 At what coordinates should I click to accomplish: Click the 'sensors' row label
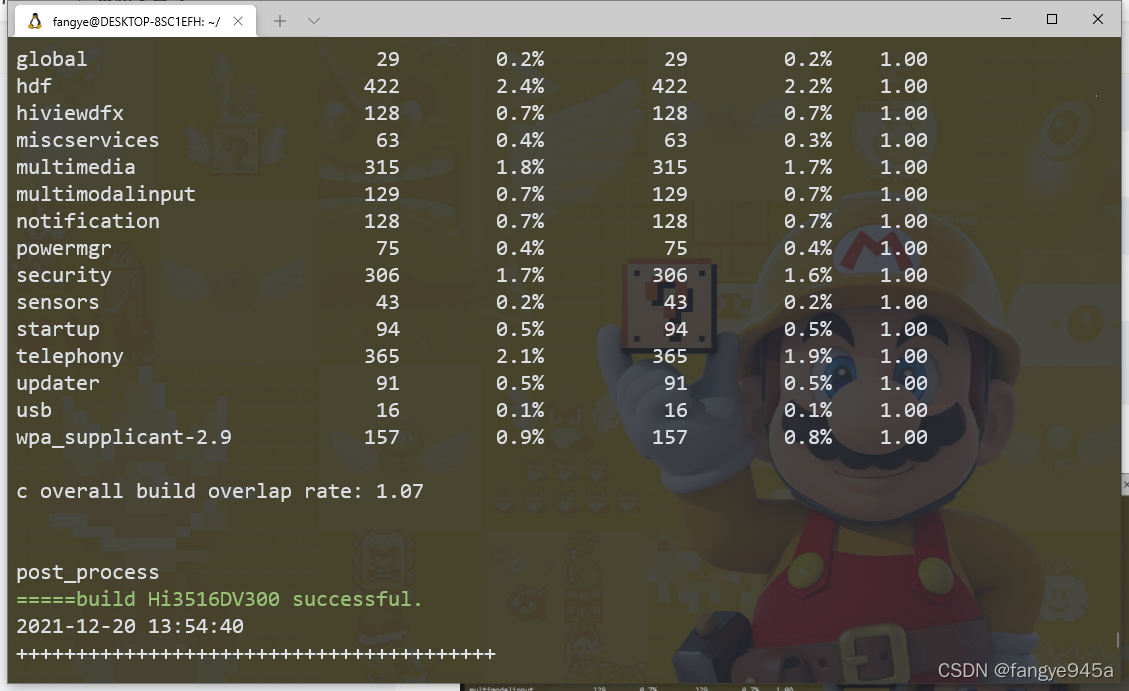tap(58, 302)
